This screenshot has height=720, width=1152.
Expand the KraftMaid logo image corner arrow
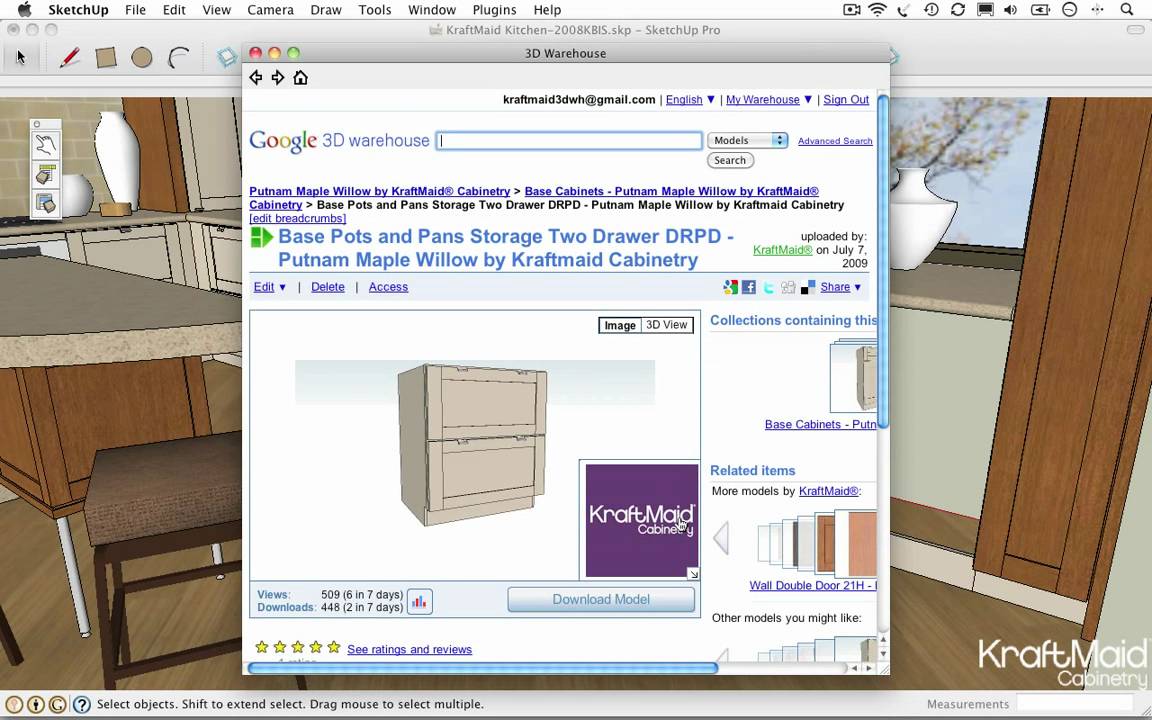pos(693,574)
